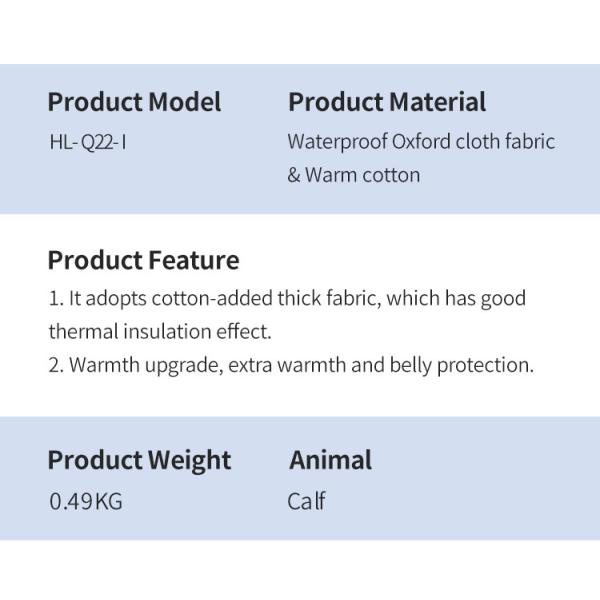Select the 0.49KG weight value
Image resolution: width=600 pixels, height=600 pixels.
point(85,501)
